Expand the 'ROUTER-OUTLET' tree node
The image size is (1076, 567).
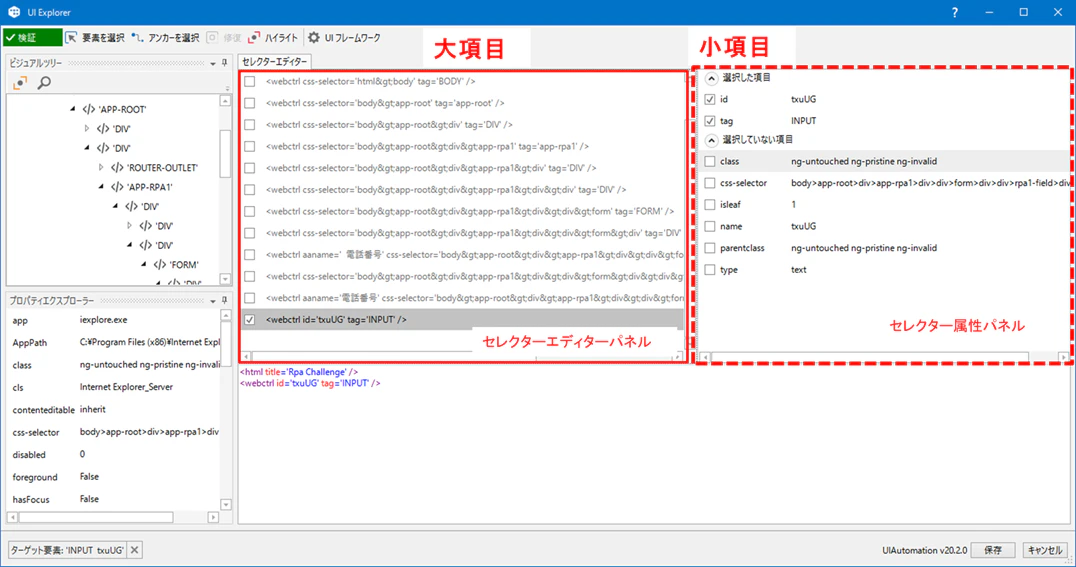click(101, 167)
